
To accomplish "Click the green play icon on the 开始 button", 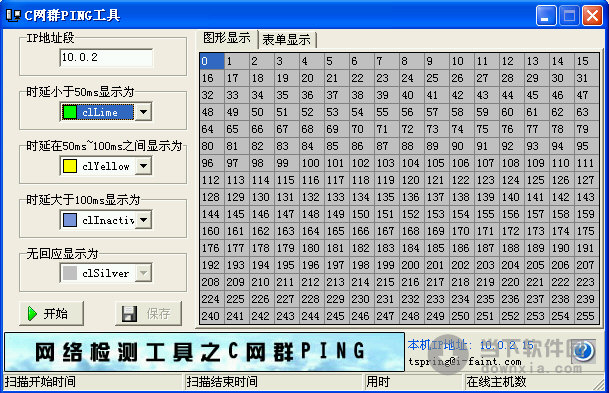I will [x=32, y=313].
